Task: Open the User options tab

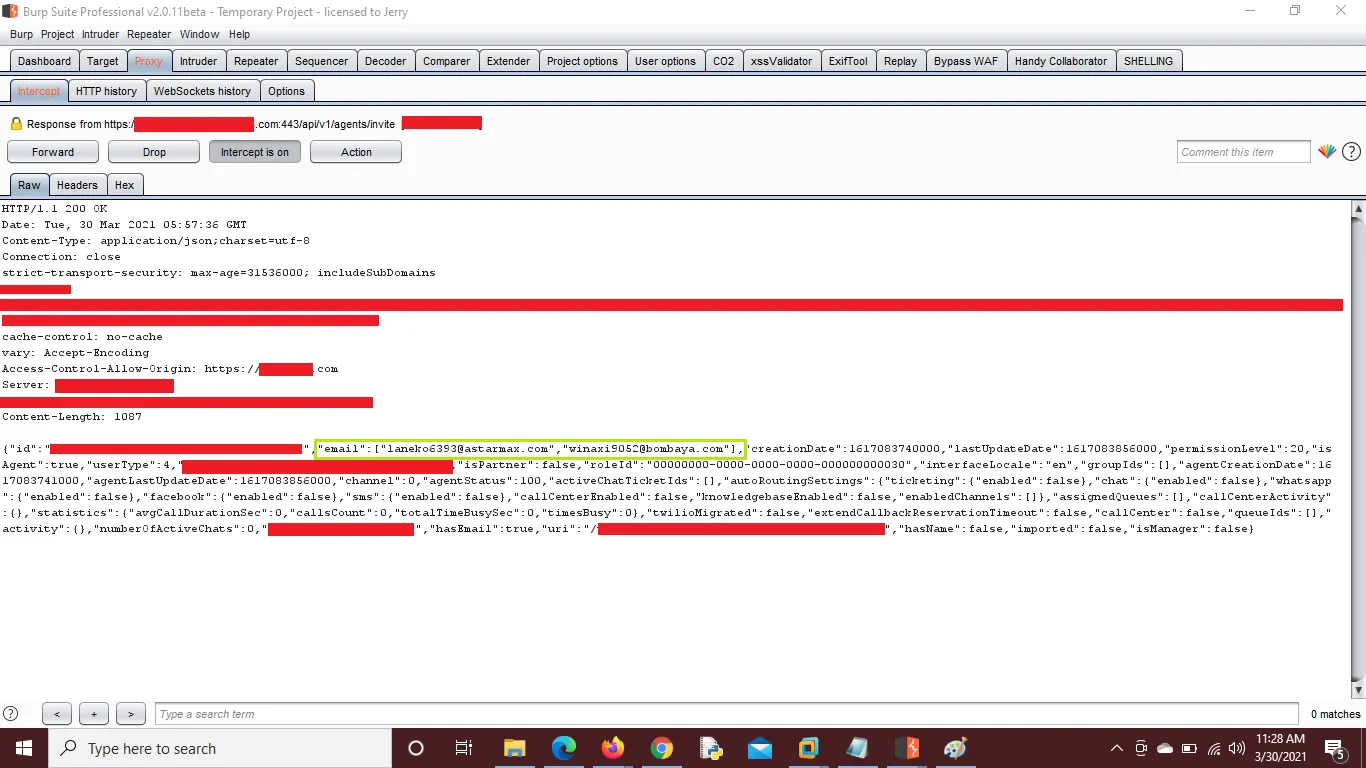Action: [x=665, y=61]
